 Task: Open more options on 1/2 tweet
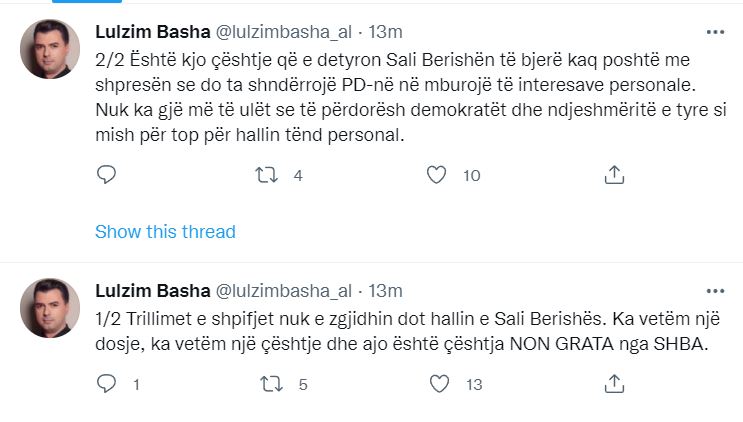click(x=715, y=291)
